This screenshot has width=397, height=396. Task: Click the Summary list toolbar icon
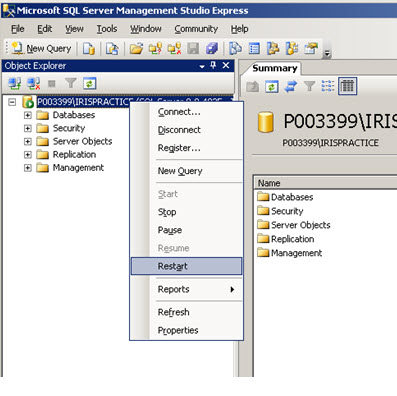click(x=254, y=49)
